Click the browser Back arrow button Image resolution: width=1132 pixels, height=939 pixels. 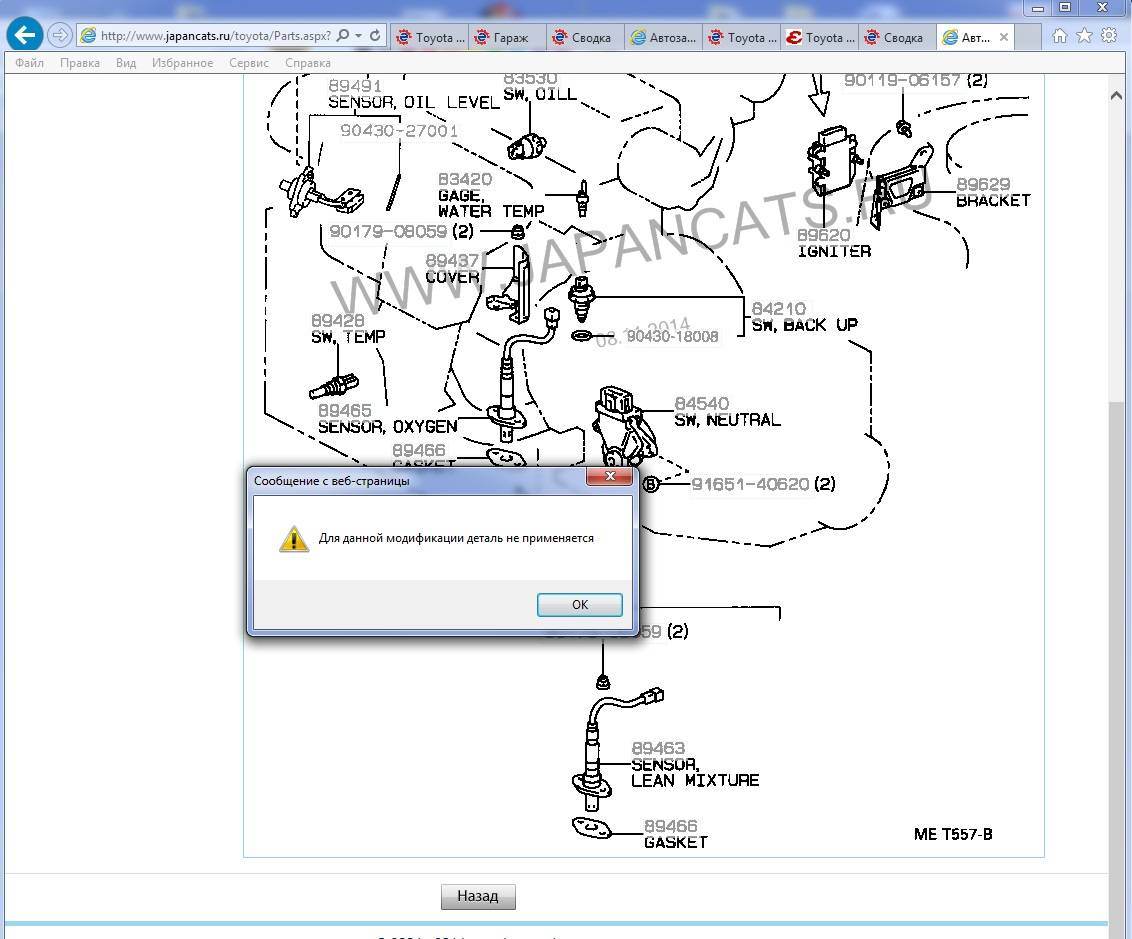pos(24,35)
